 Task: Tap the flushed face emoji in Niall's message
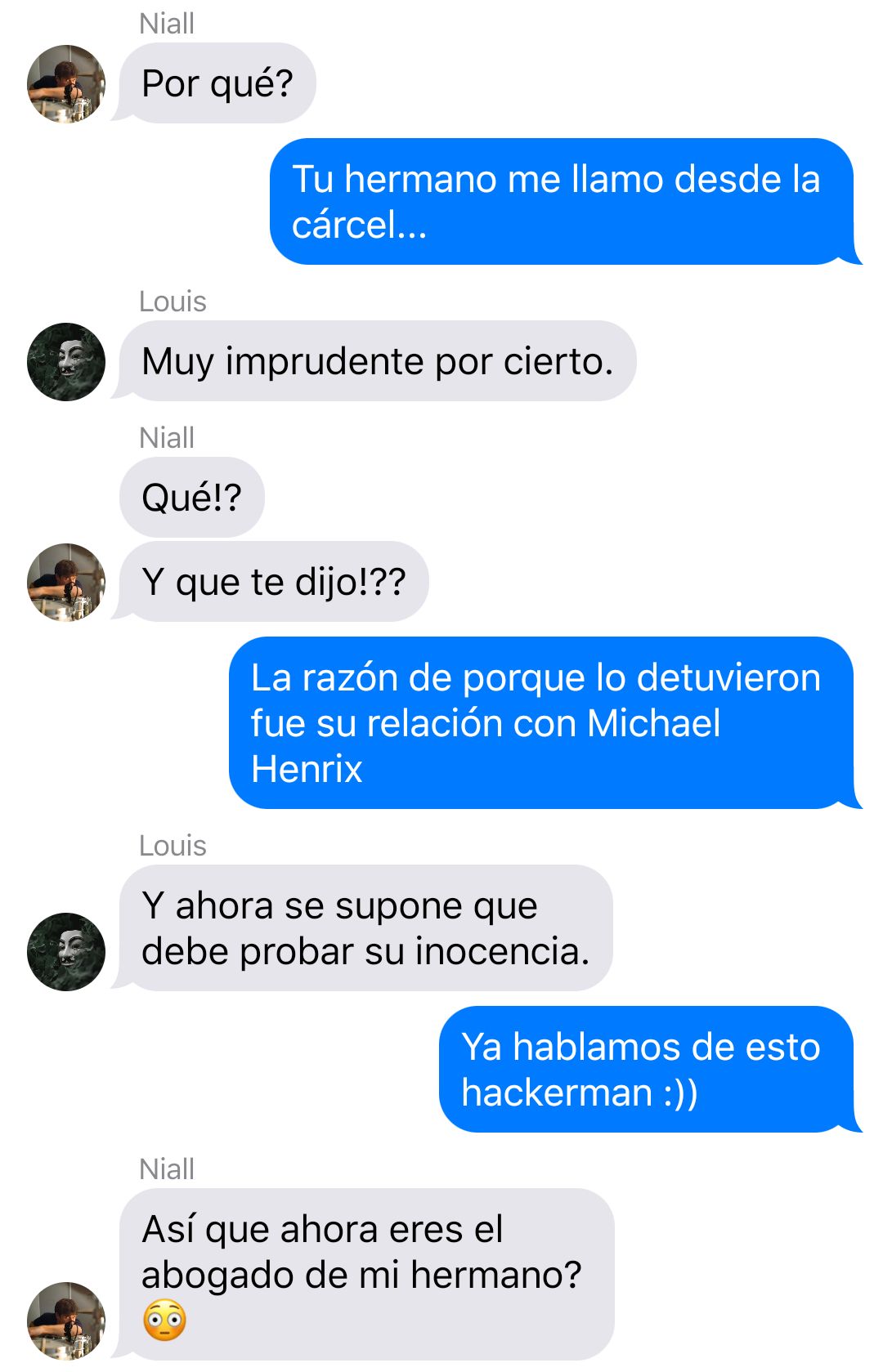click(x=164, y=1320)
